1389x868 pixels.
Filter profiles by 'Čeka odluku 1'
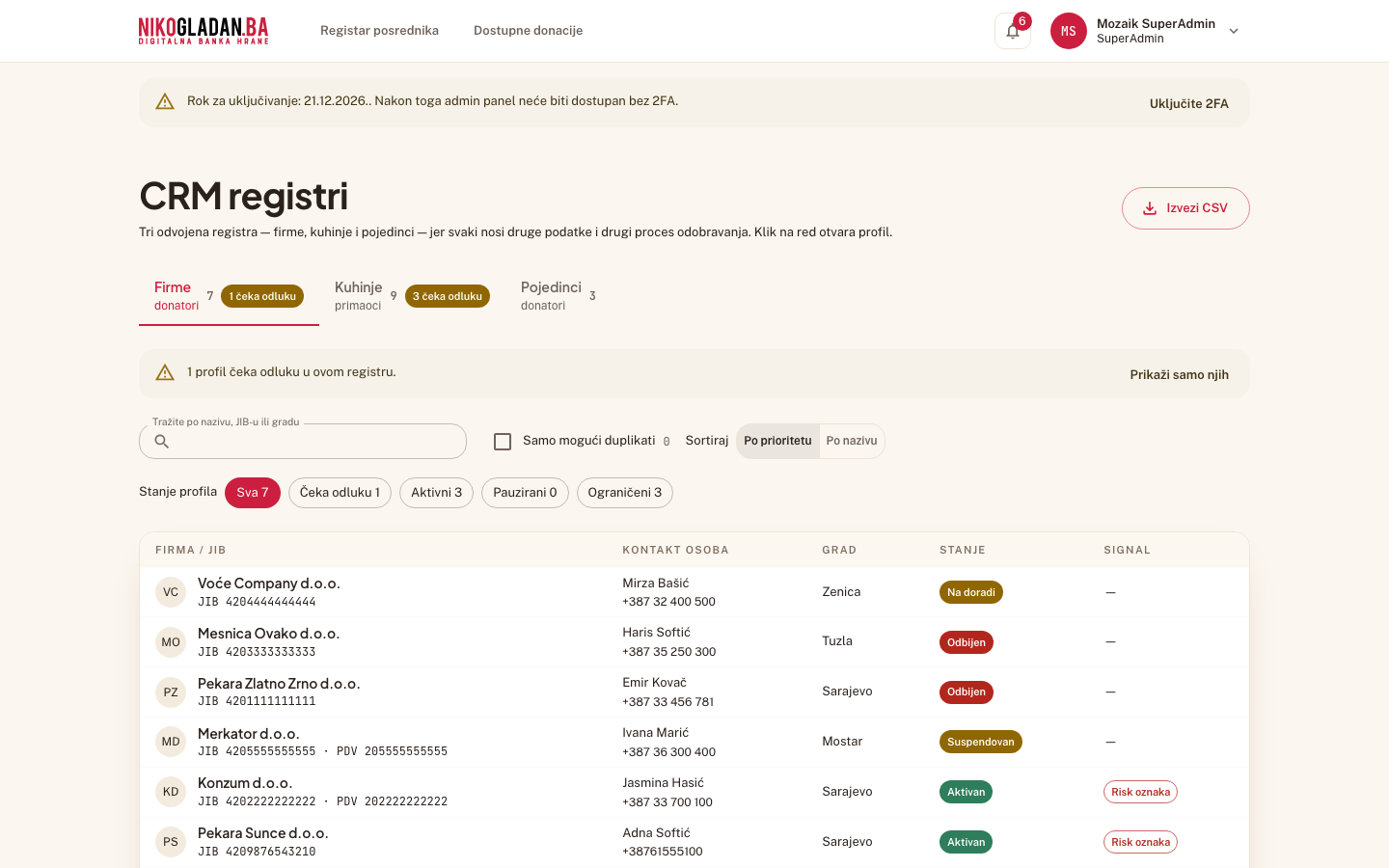[x=340, y=493]
